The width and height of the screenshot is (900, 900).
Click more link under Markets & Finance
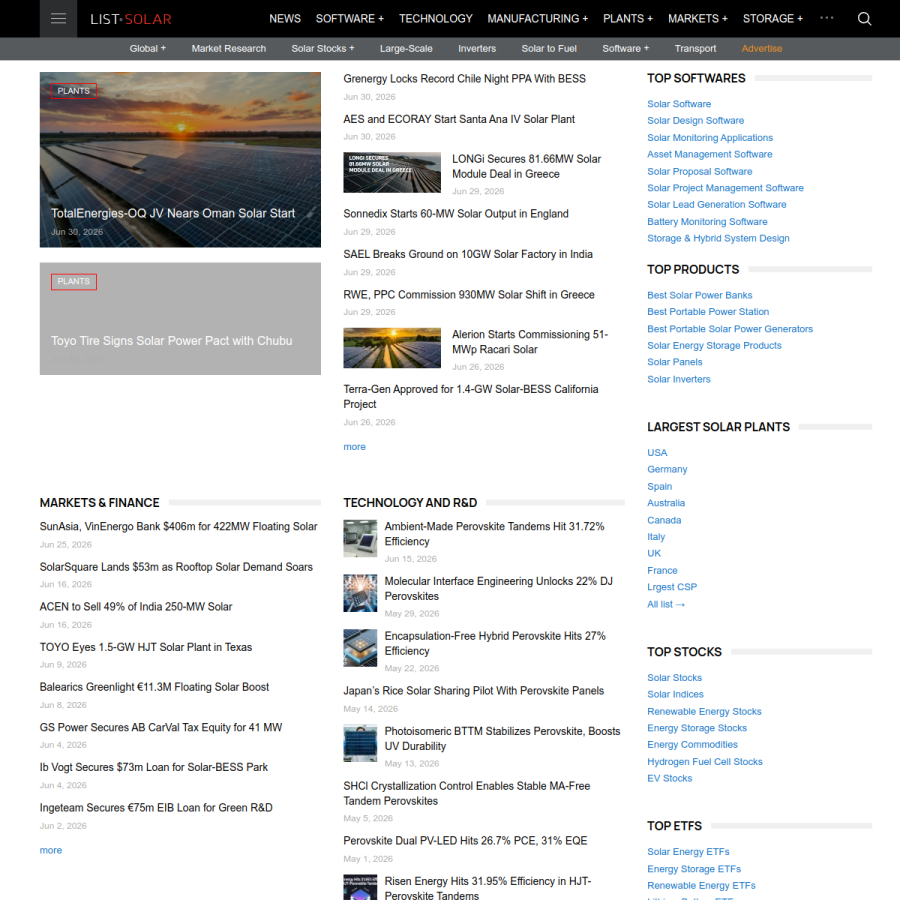coord(51,850)
